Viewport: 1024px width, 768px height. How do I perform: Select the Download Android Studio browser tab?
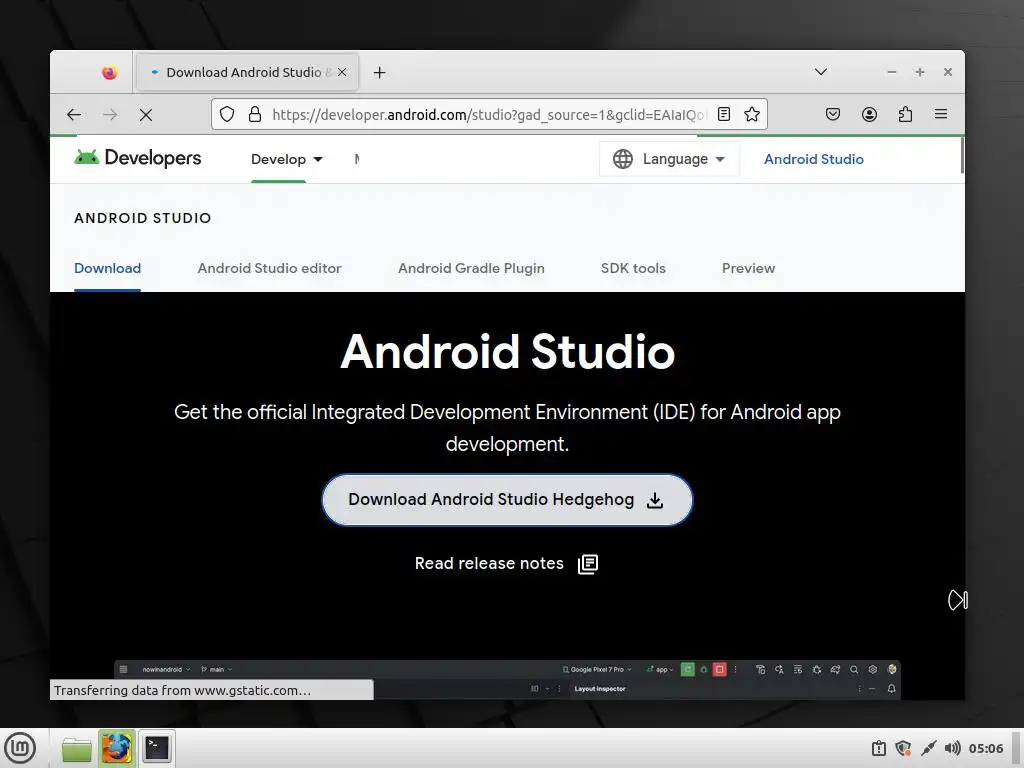click(x=248, y=72)
